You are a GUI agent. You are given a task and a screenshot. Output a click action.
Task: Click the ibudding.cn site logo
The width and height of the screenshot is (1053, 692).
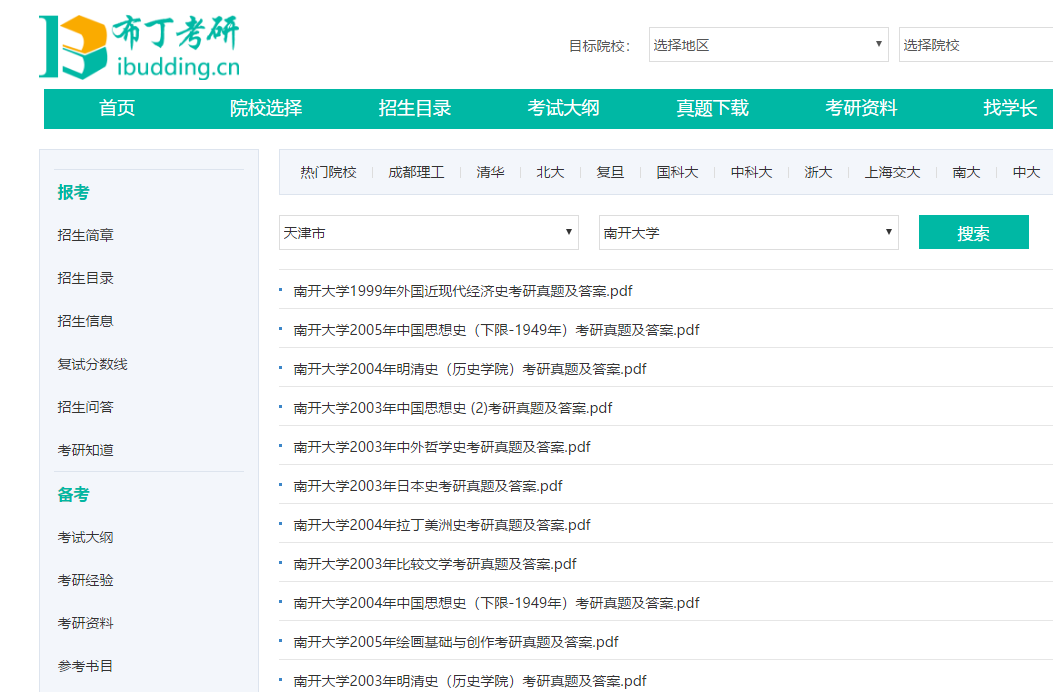(140, 47)
